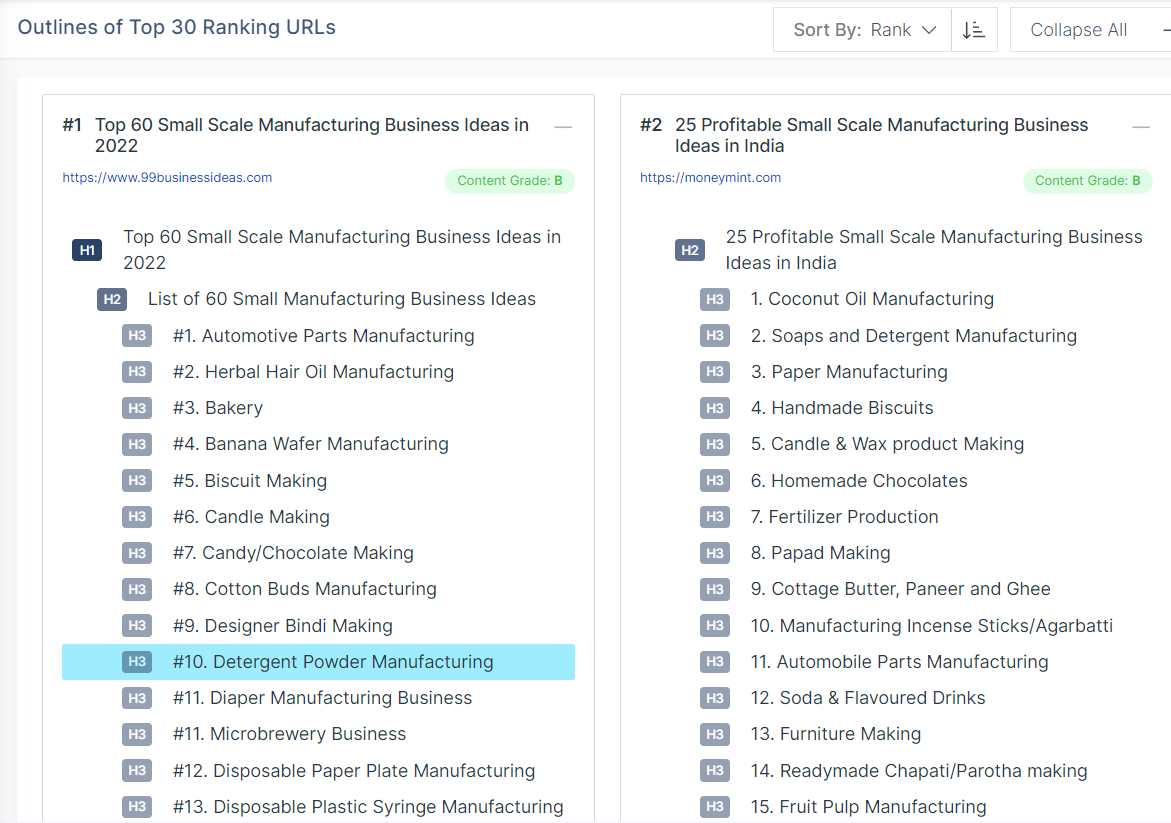Click Content Grade B badge for #2
The image size is (1171, 823).
click(x=1087, y=181)
